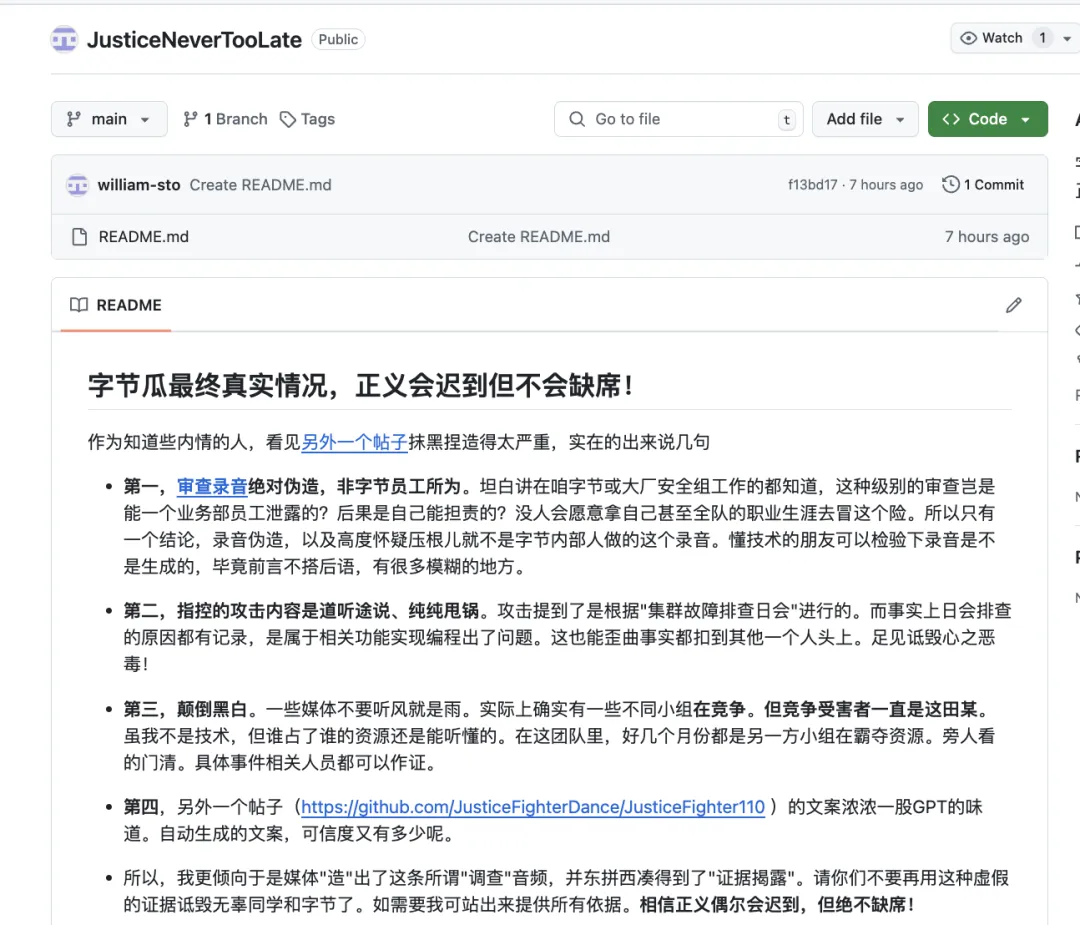This screenshot has width=1080, height=925.
Task: Click the pencil edit README icon
Action: point(1013,305)
